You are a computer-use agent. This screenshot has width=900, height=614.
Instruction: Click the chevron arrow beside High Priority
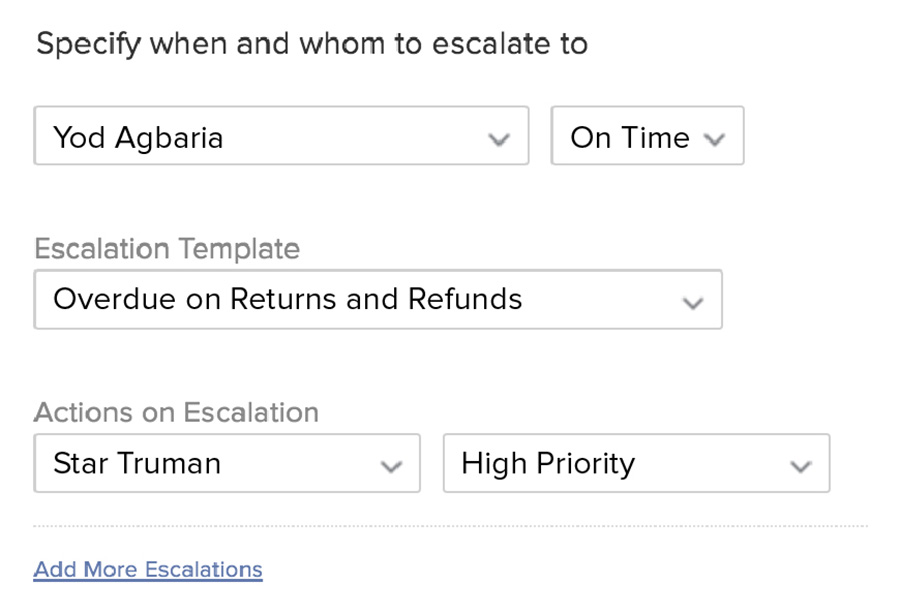pos(800,466)
